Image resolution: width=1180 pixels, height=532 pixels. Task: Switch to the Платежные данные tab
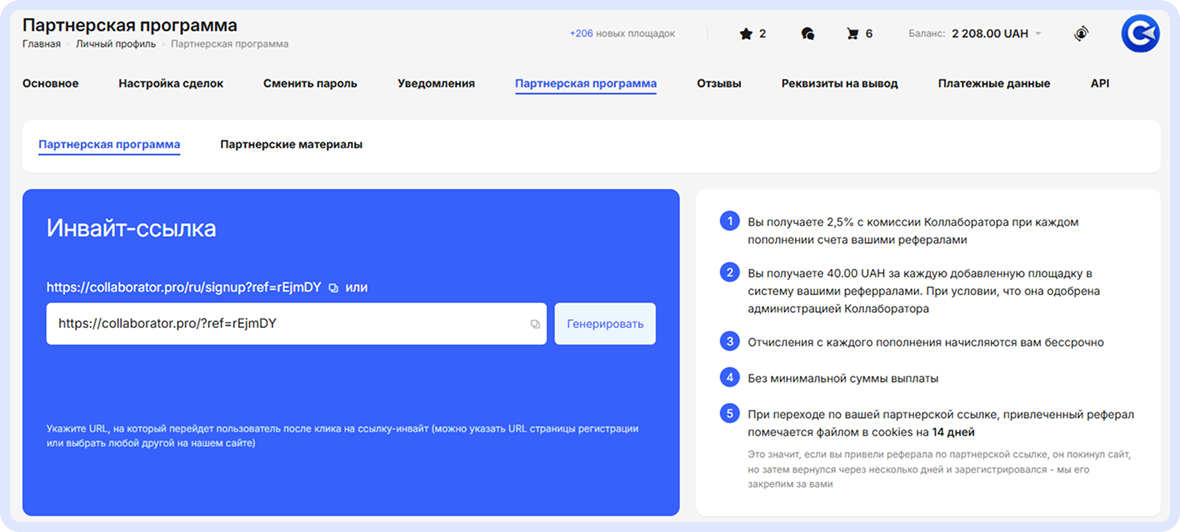click(994, 84)
